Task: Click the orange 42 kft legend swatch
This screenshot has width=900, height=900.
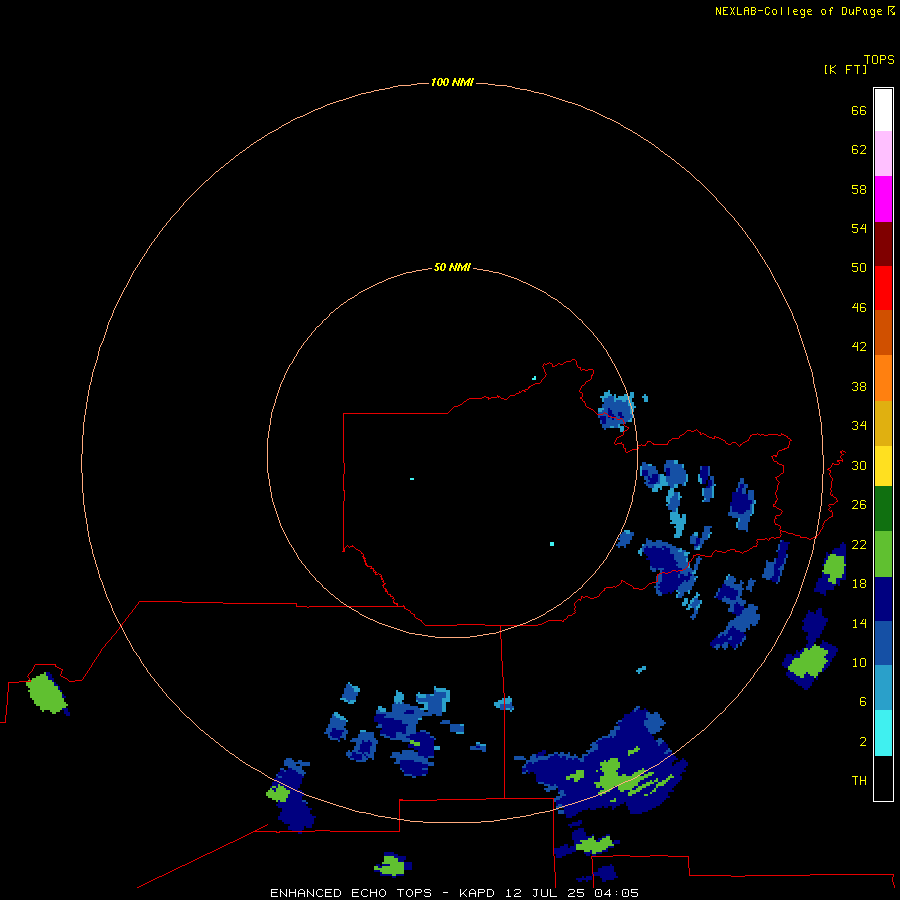Action: tap(883, 377)
